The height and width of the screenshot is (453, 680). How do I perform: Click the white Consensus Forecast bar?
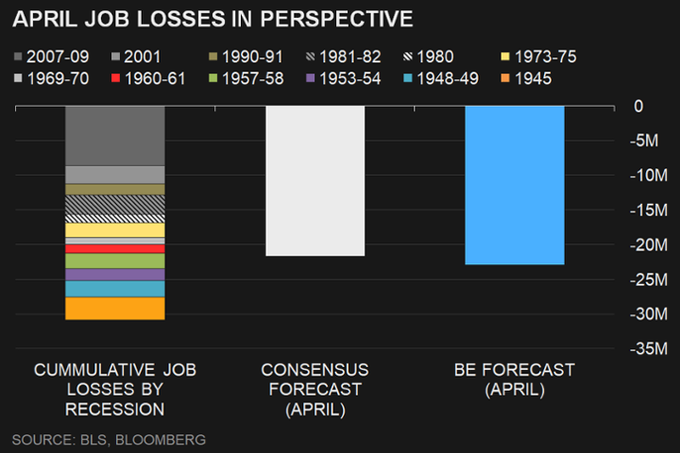coord(315,180)
